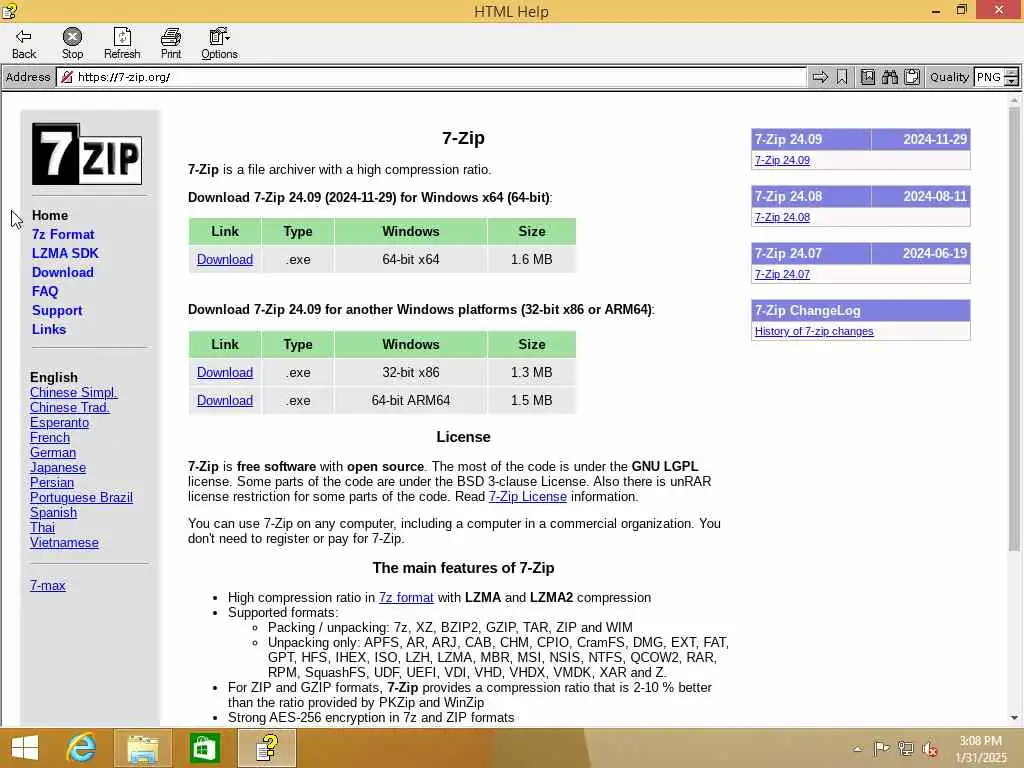The image size is (1024, 768).
Task: Open the 7-Zip License link
Action: [x=528, y=496]
